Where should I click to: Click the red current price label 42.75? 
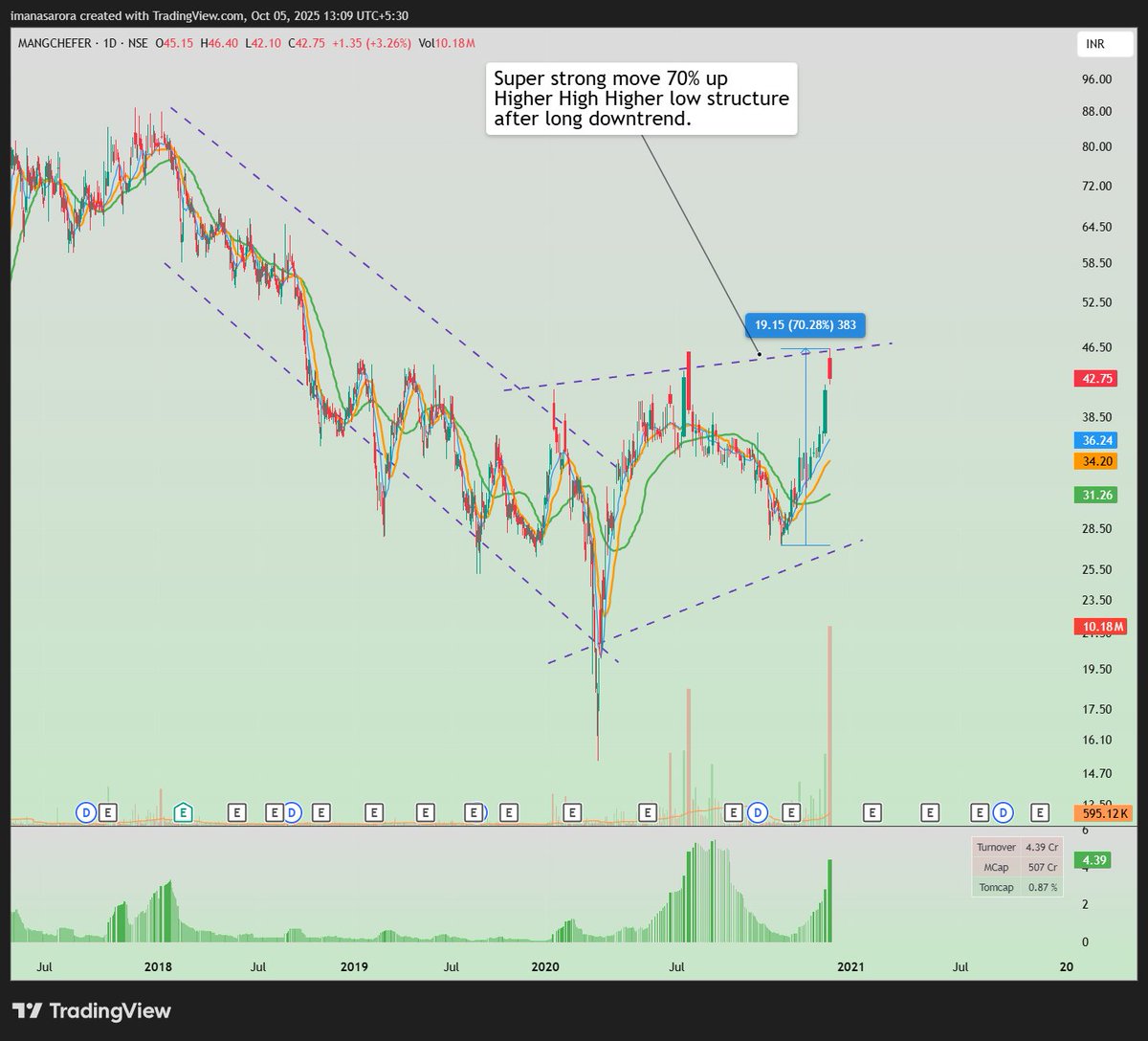(x=1096, y=379)
